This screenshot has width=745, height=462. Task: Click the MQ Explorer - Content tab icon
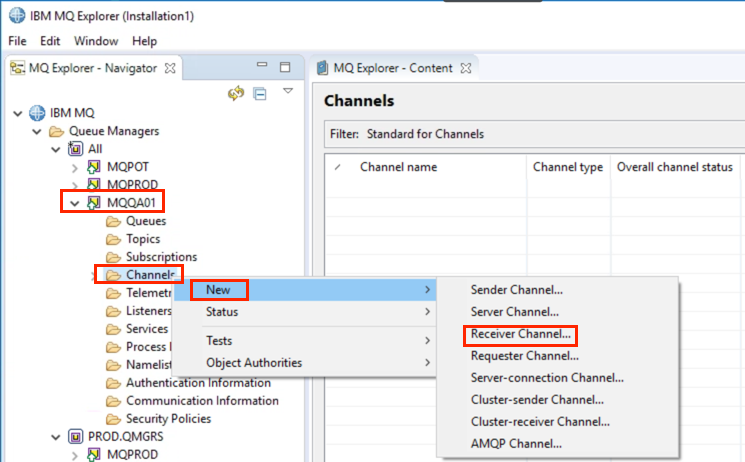click(323, 68)
